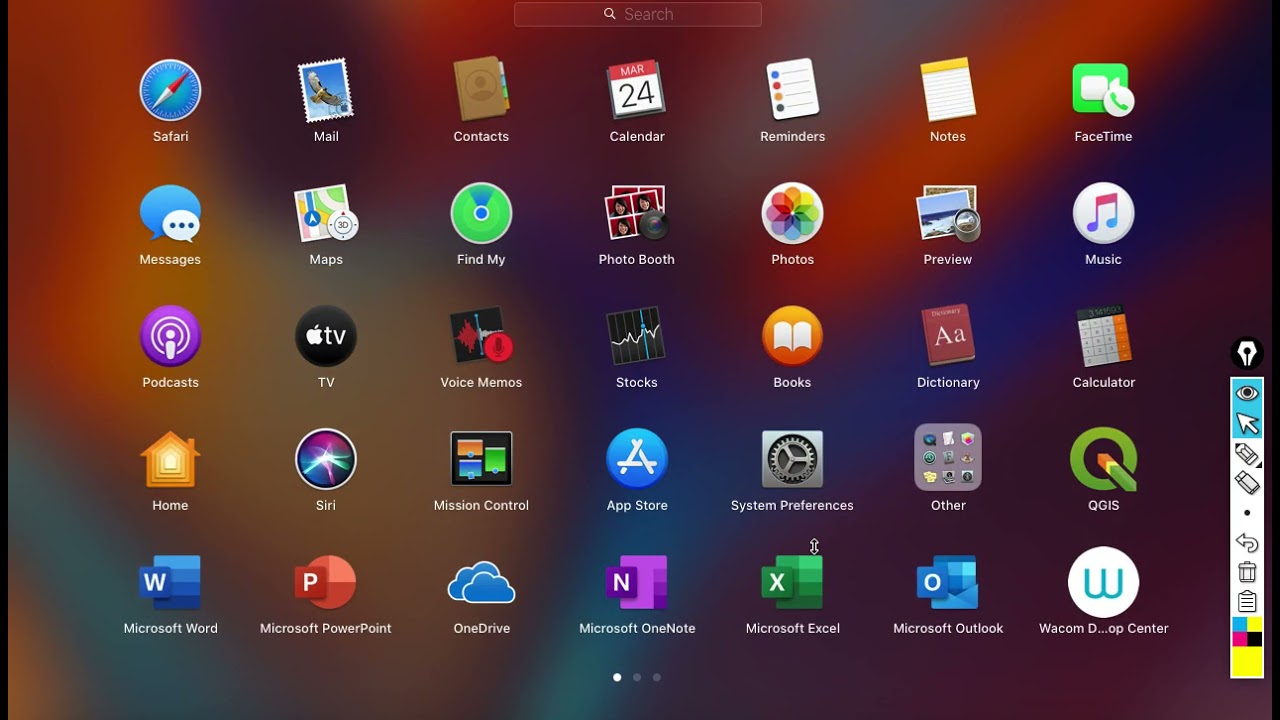Screen dimensions: 1280x720
Task: Open the Notes app
Action: click(948, 90)
